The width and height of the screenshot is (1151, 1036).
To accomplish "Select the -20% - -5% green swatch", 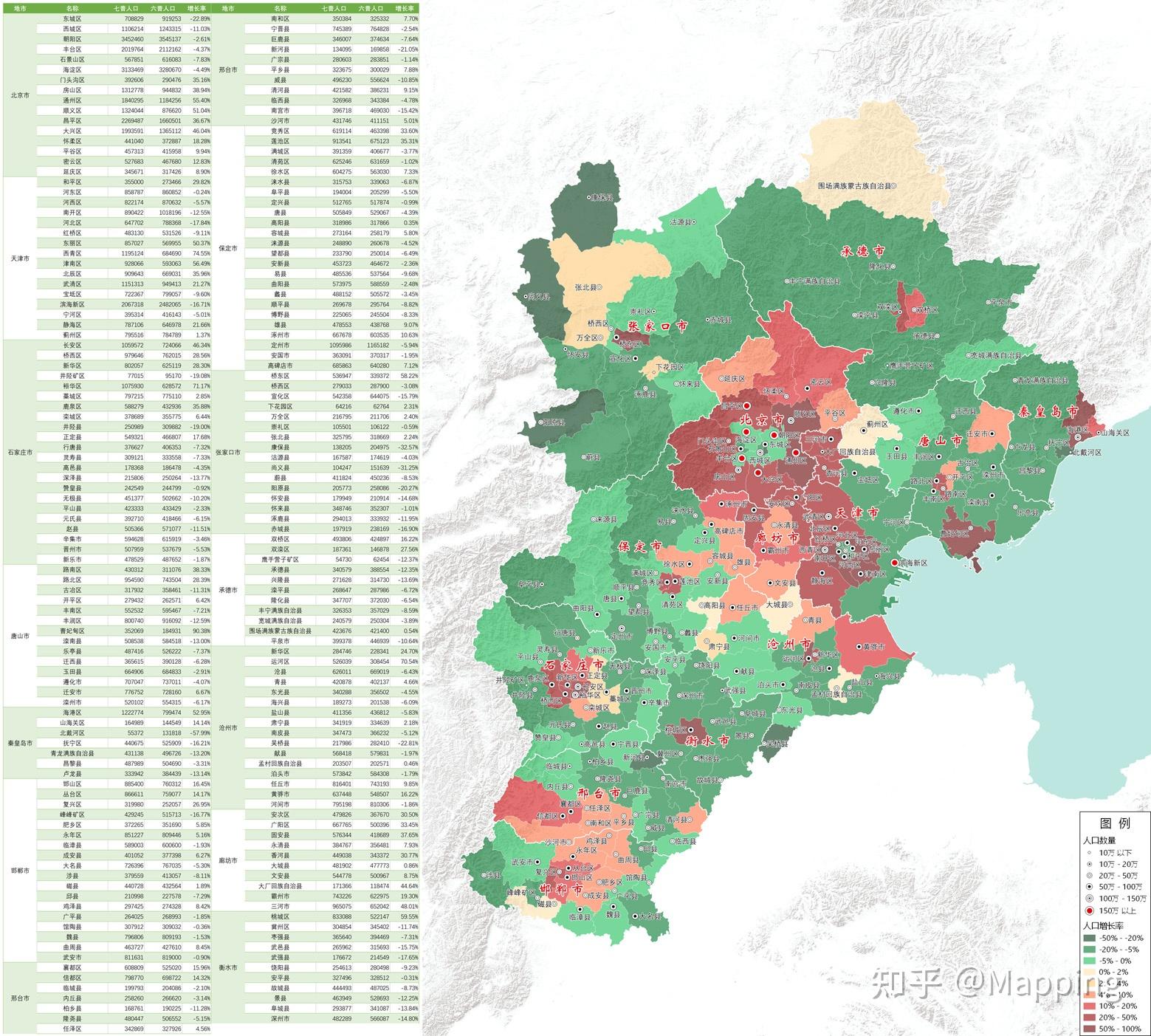I will [1090, 950].
